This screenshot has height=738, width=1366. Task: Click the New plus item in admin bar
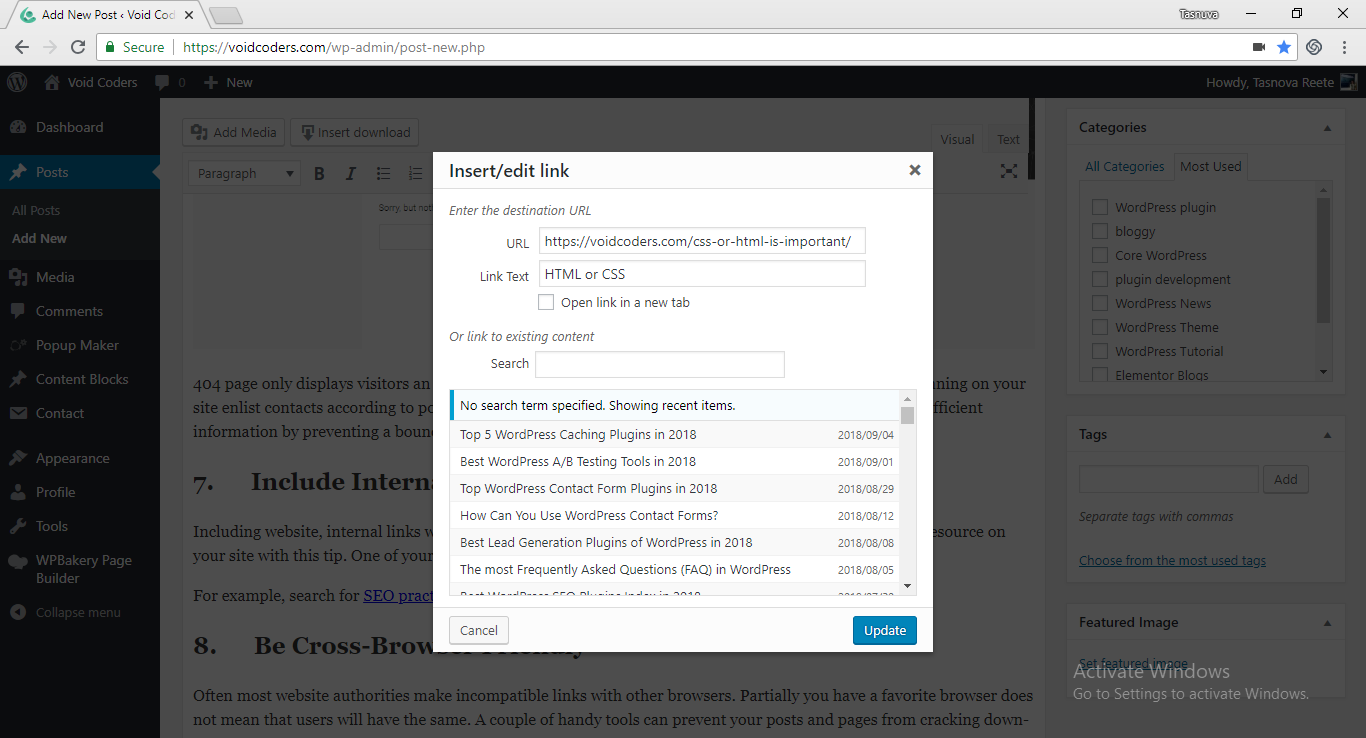pyautogui.click(x=228, y=82)
